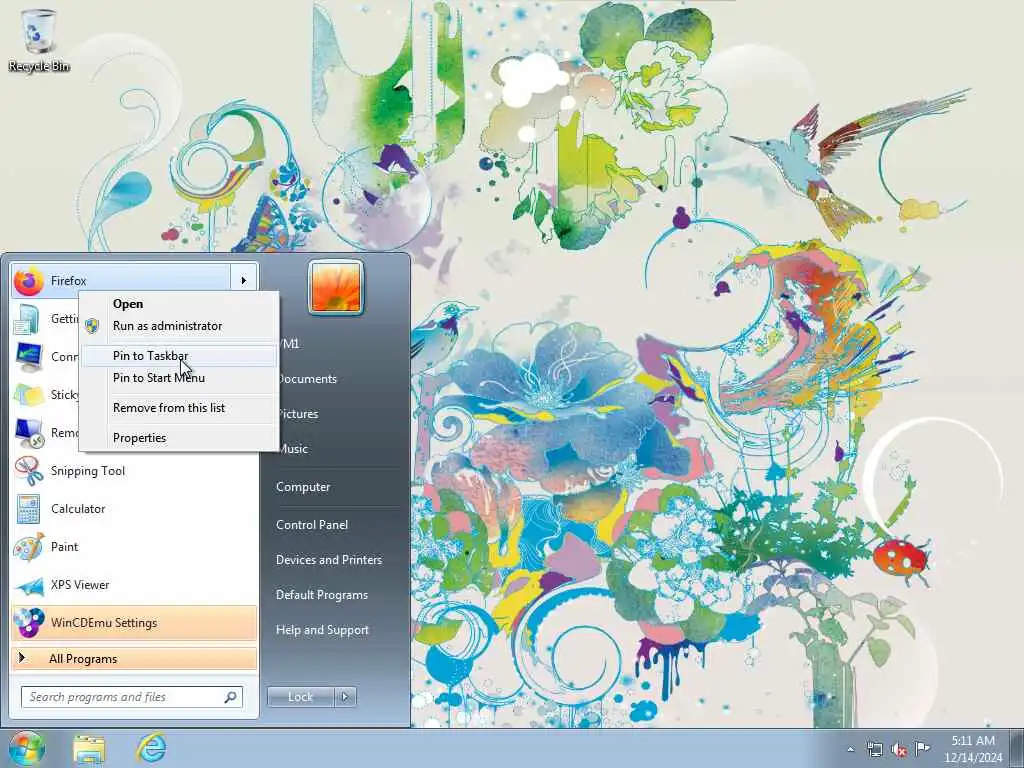Choose Pin to Taskbar
This screenshot has width=1024, height=768.
coord(180,356)
